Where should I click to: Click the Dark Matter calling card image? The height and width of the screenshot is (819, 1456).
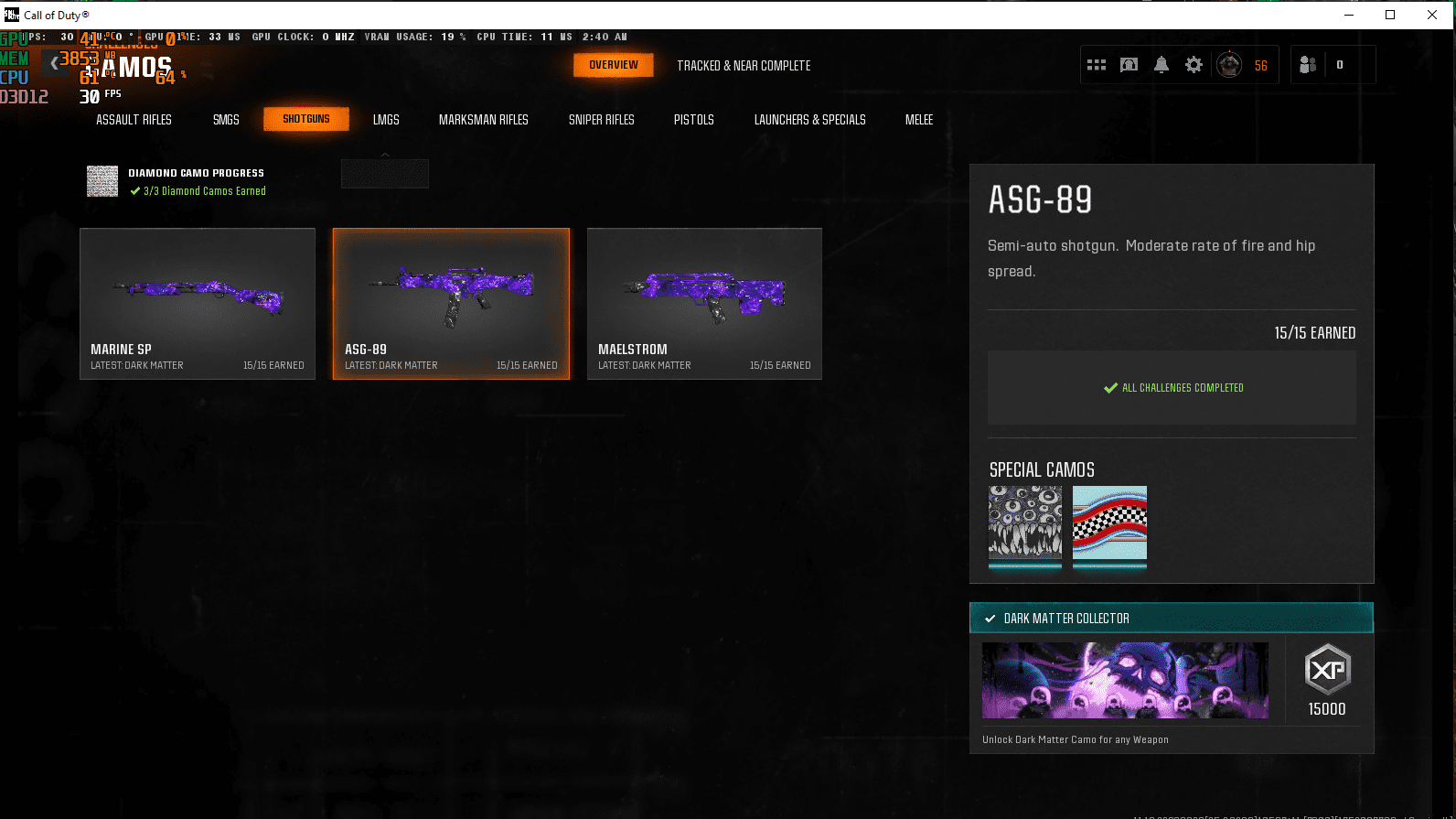pos(1125,680)
